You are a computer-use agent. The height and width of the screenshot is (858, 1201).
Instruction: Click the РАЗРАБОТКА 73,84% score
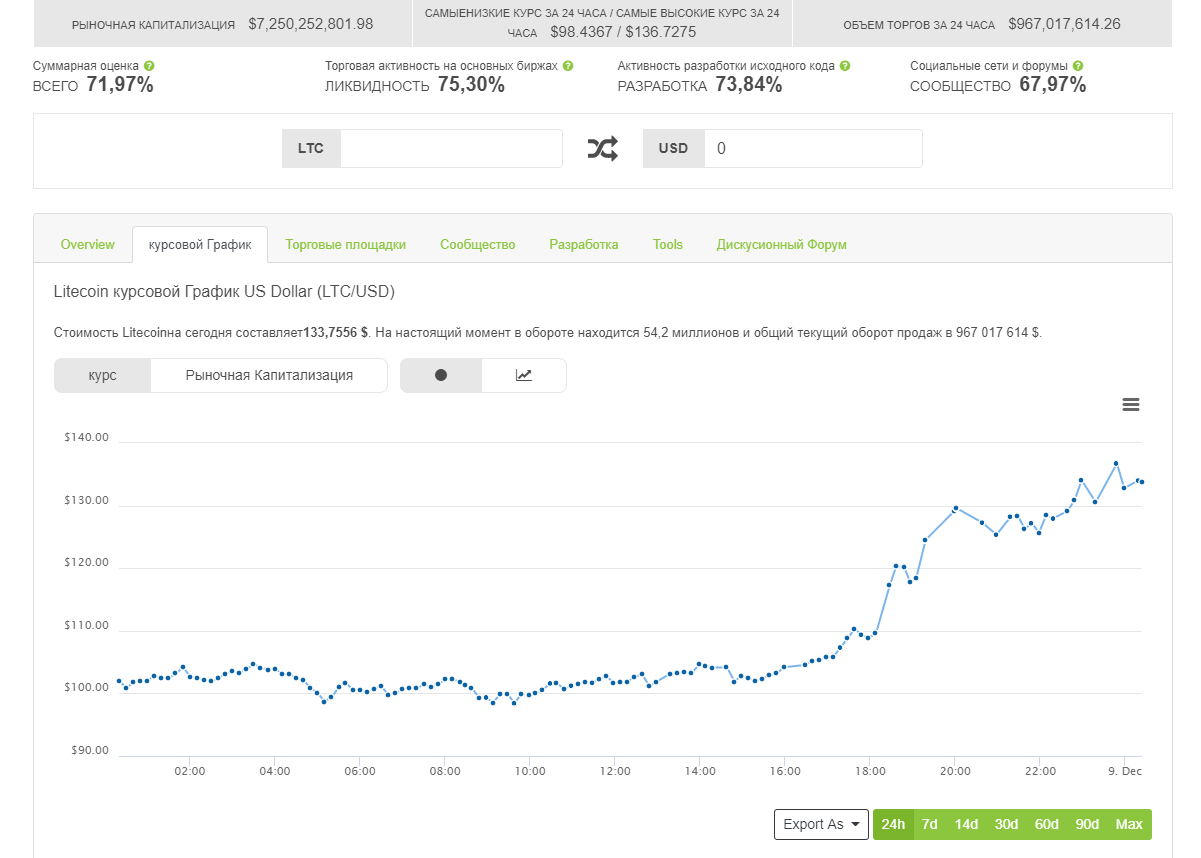coord(700,86)
